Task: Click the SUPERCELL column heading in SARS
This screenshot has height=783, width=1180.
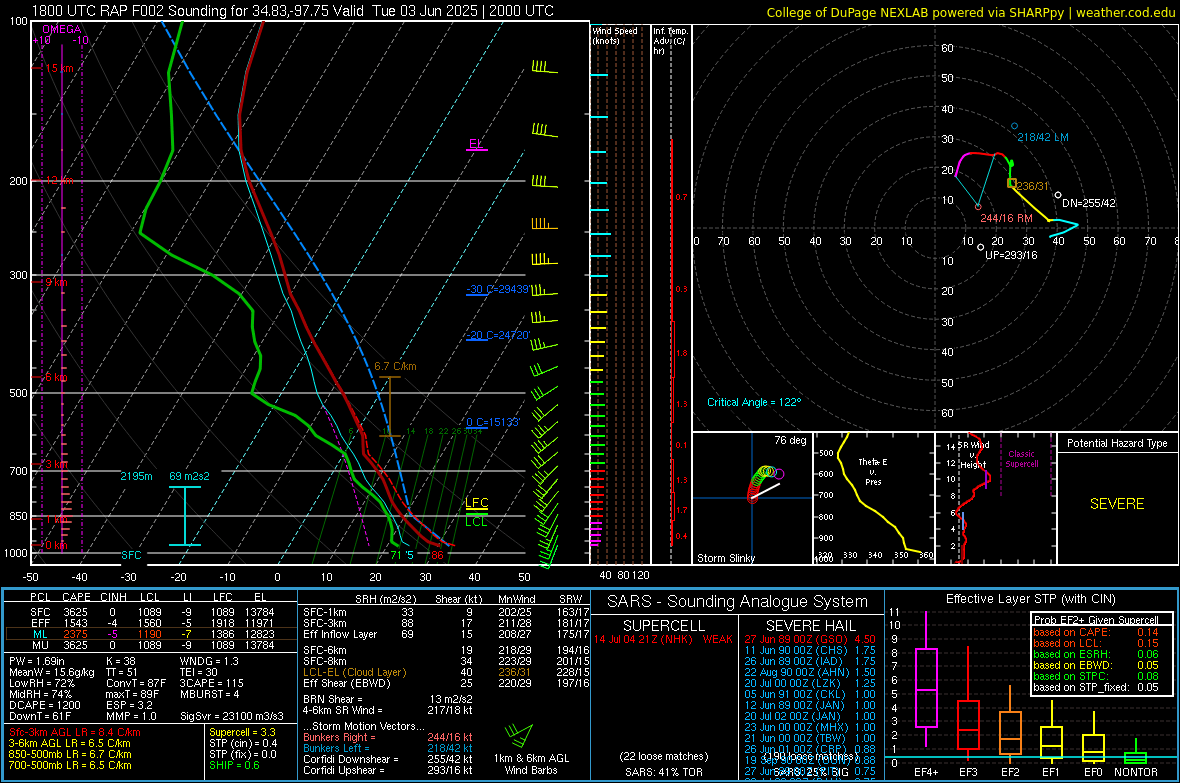Action: pyautogui.click(x=664, y=626)
